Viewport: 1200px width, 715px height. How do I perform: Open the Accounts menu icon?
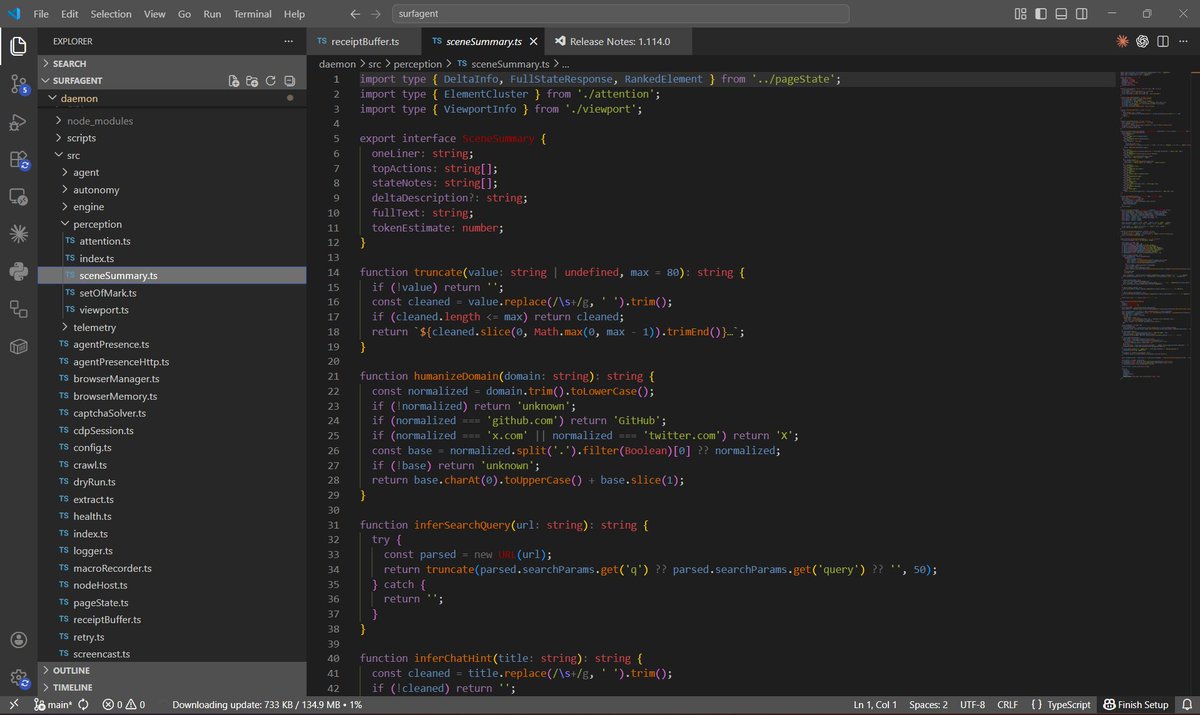click(18, 639)
